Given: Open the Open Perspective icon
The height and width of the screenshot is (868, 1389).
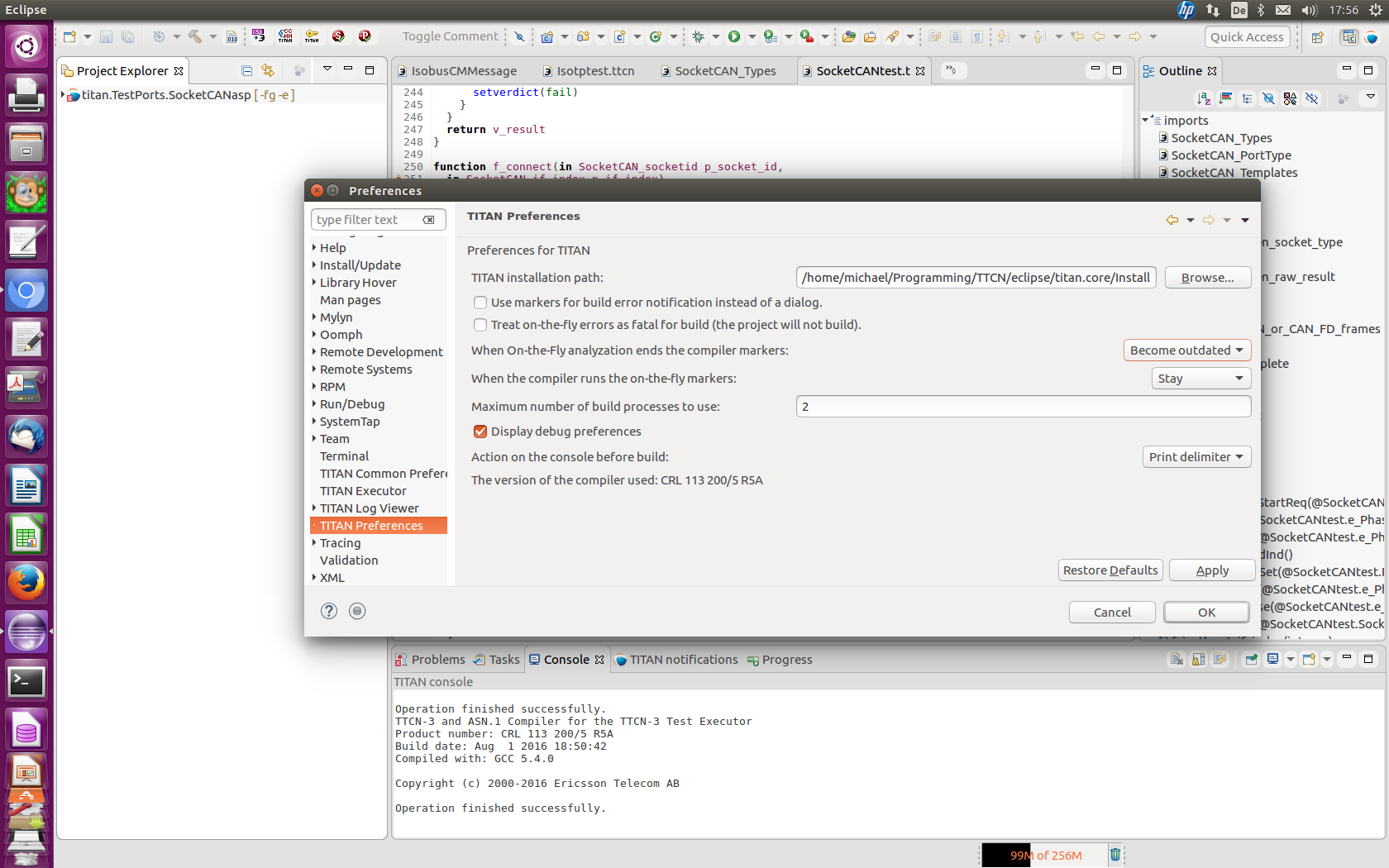Looking at the screenshot, I should pos(1318,37).
